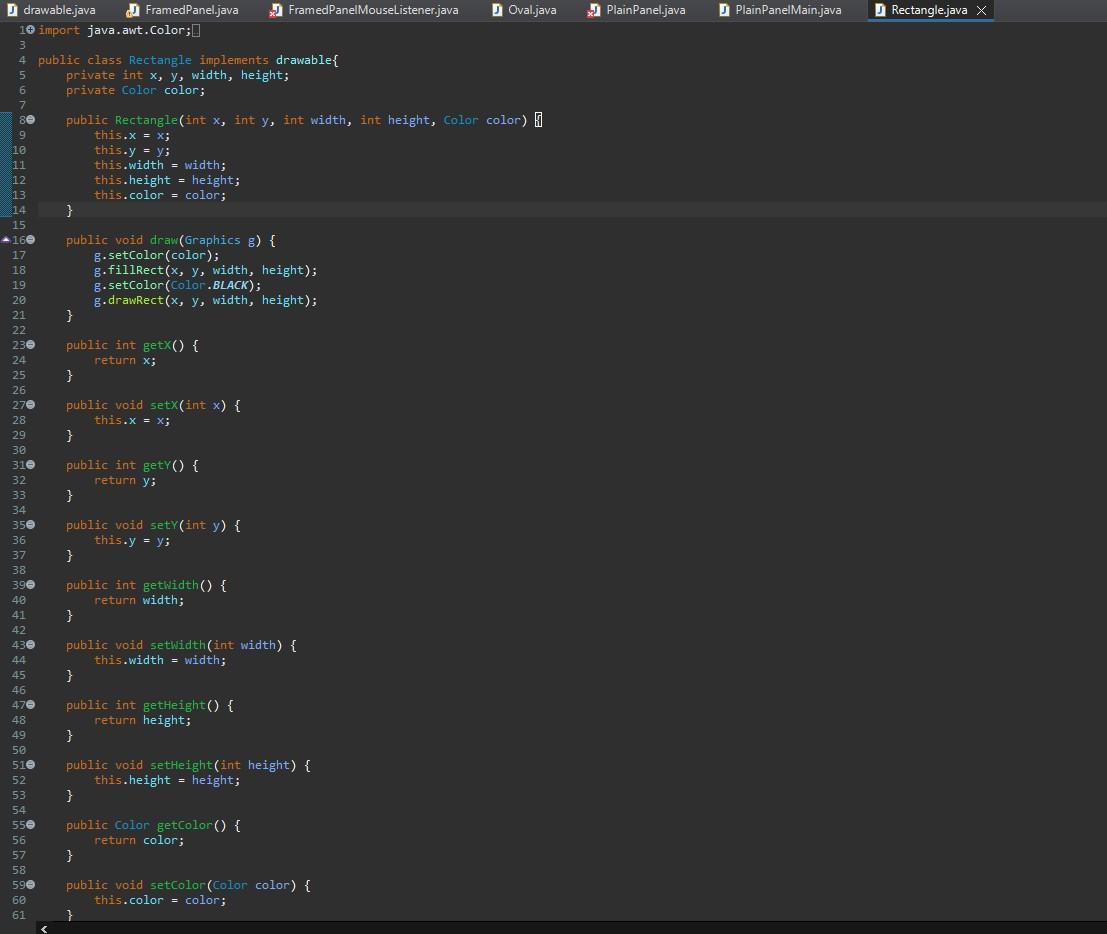The height and width of the screenshot is (934, 1107).
Task: Click the error-marked icon on FramedPanel.java tab
Action: click(x=132, y=11)
